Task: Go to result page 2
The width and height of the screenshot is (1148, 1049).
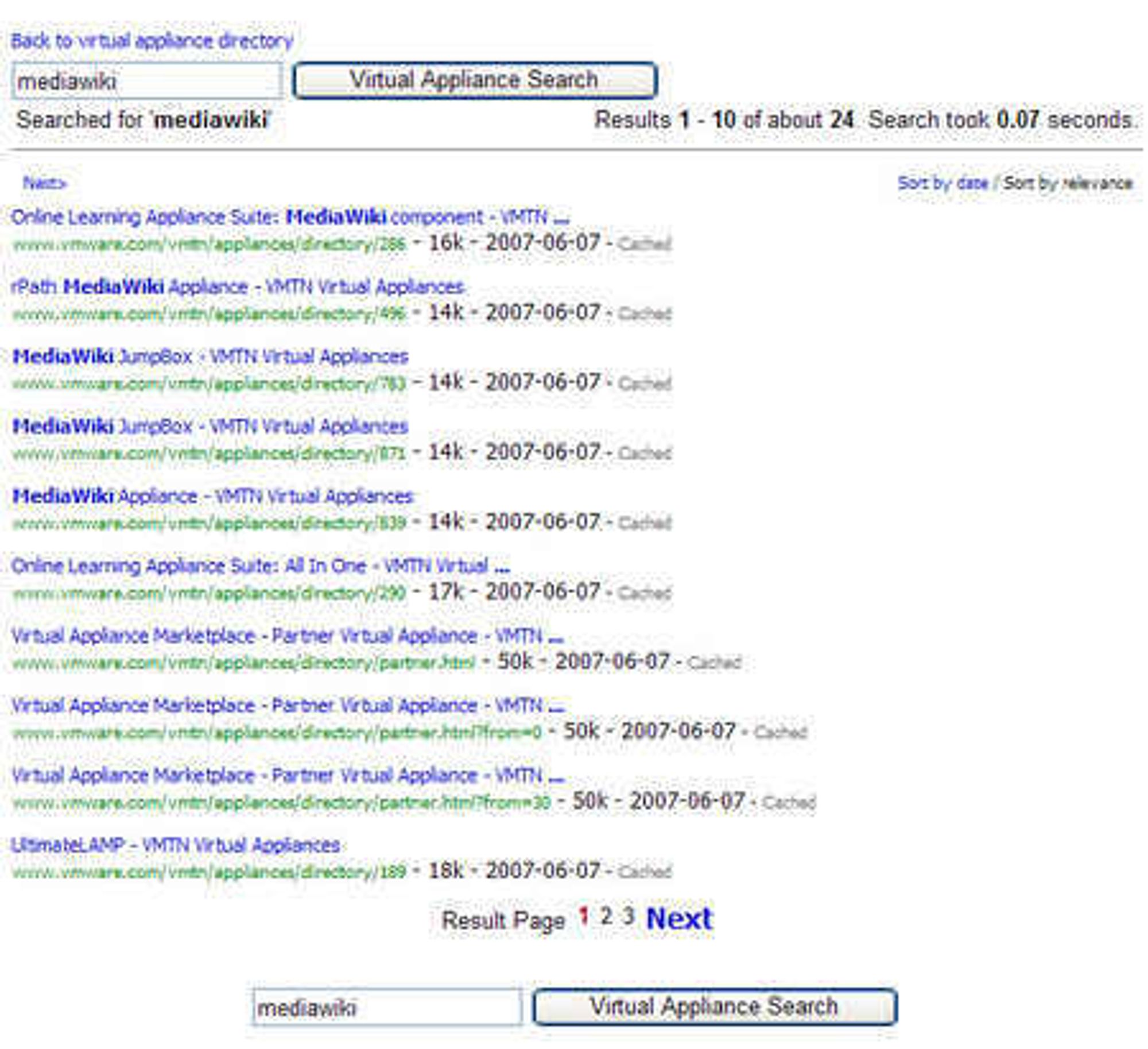Action: pos(606,916)
